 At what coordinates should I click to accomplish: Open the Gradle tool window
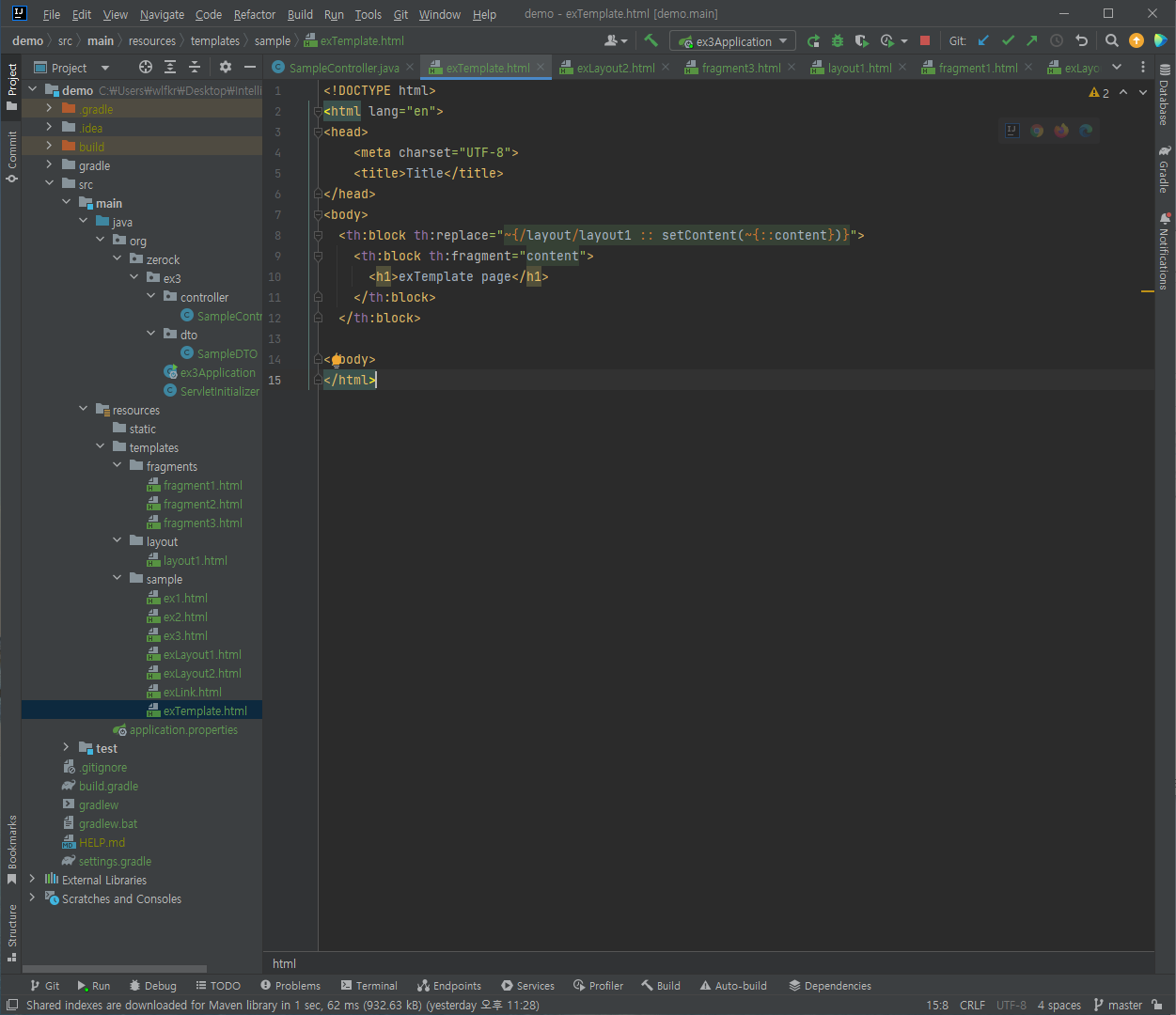click(1165, 169)
